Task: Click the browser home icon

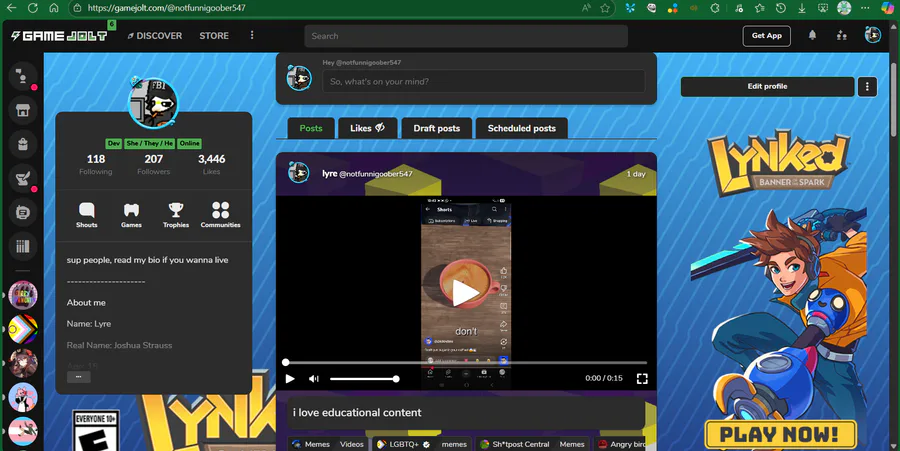Action: (x=53, y=8)
